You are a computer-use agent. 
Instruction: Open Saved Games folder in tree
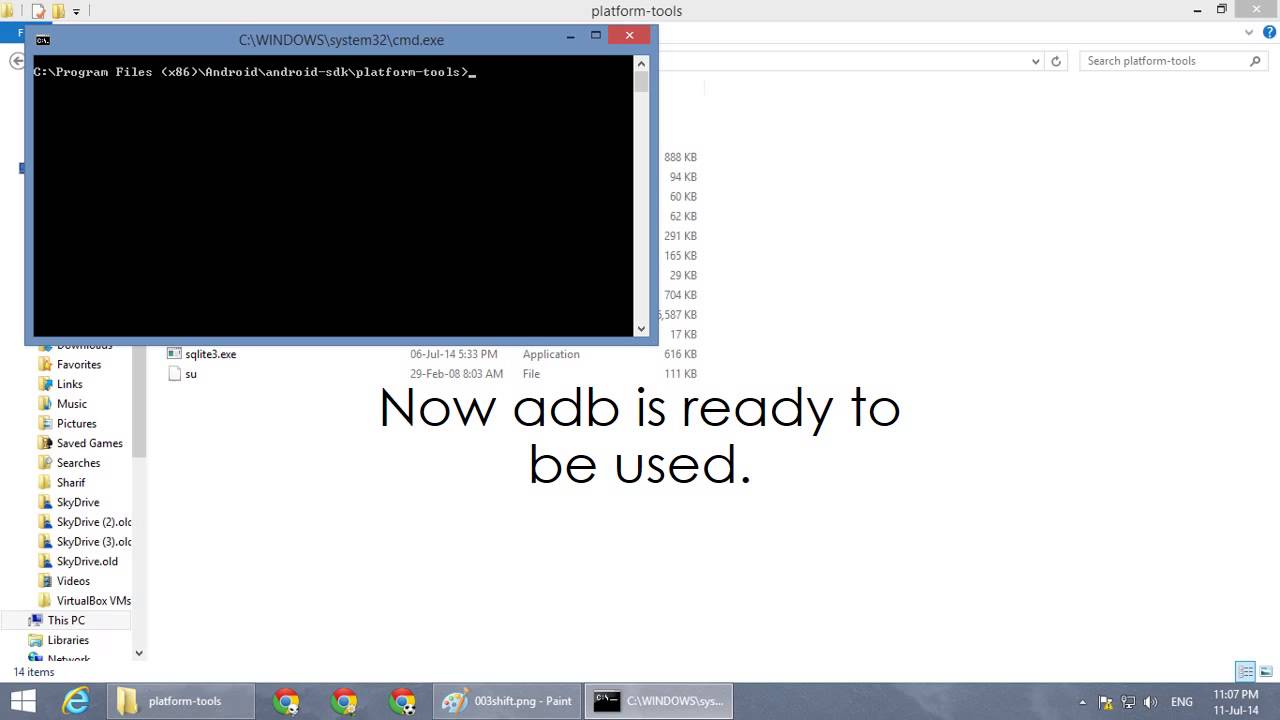tap(90, 443)
